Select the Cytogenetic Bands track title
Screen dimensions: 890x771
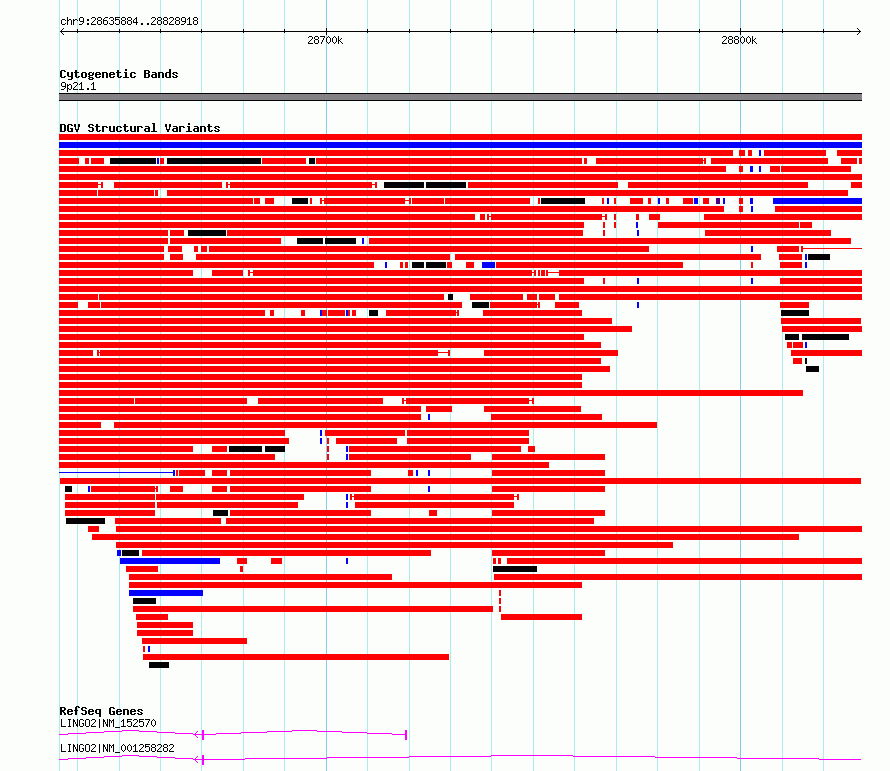119,74
